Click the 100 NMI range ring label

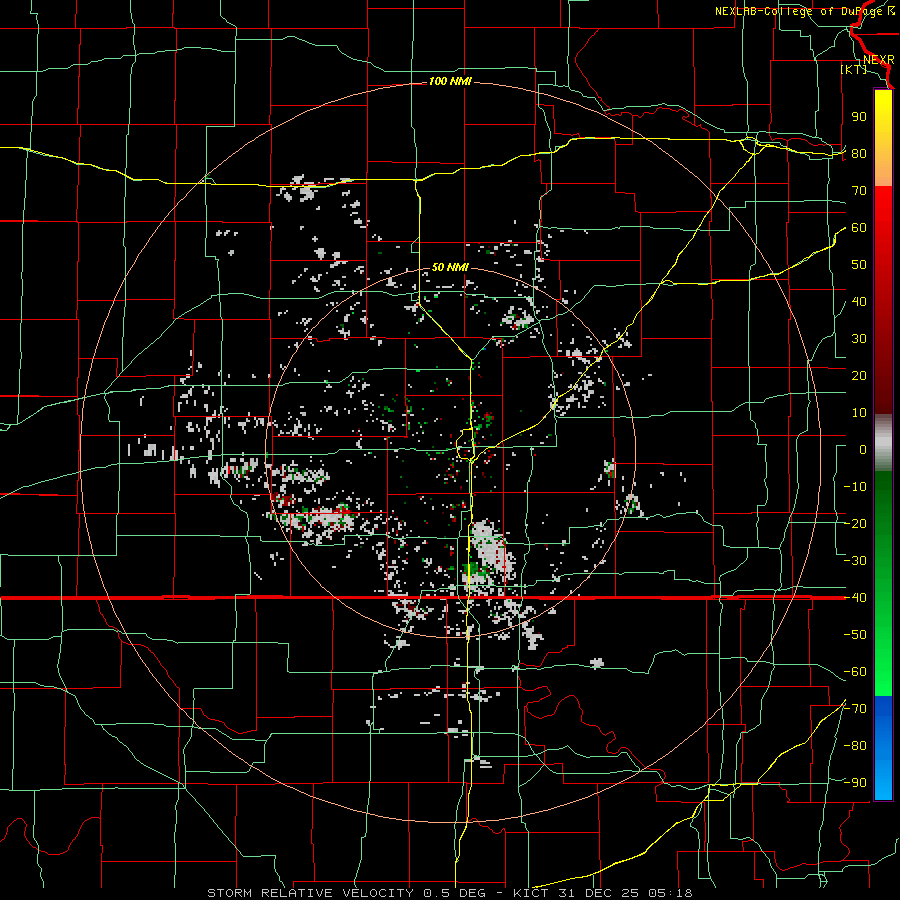[x=450, y=82]
